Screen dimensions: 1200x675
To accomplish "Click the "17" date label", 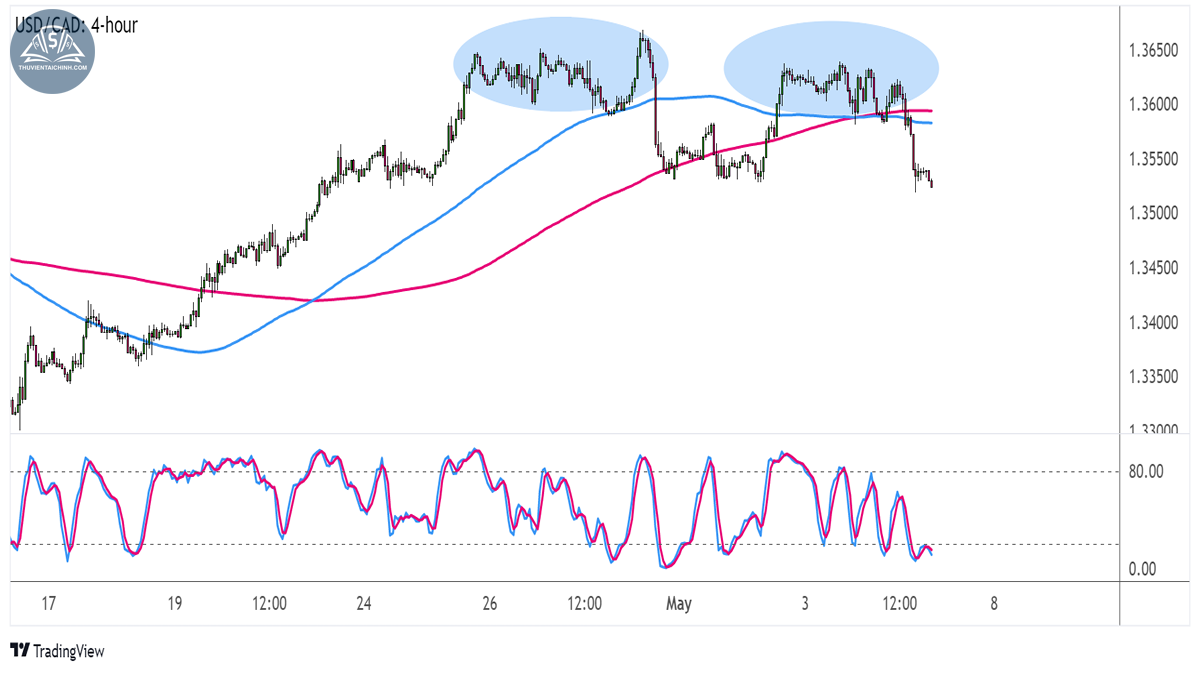I will (x=49, y=604).
